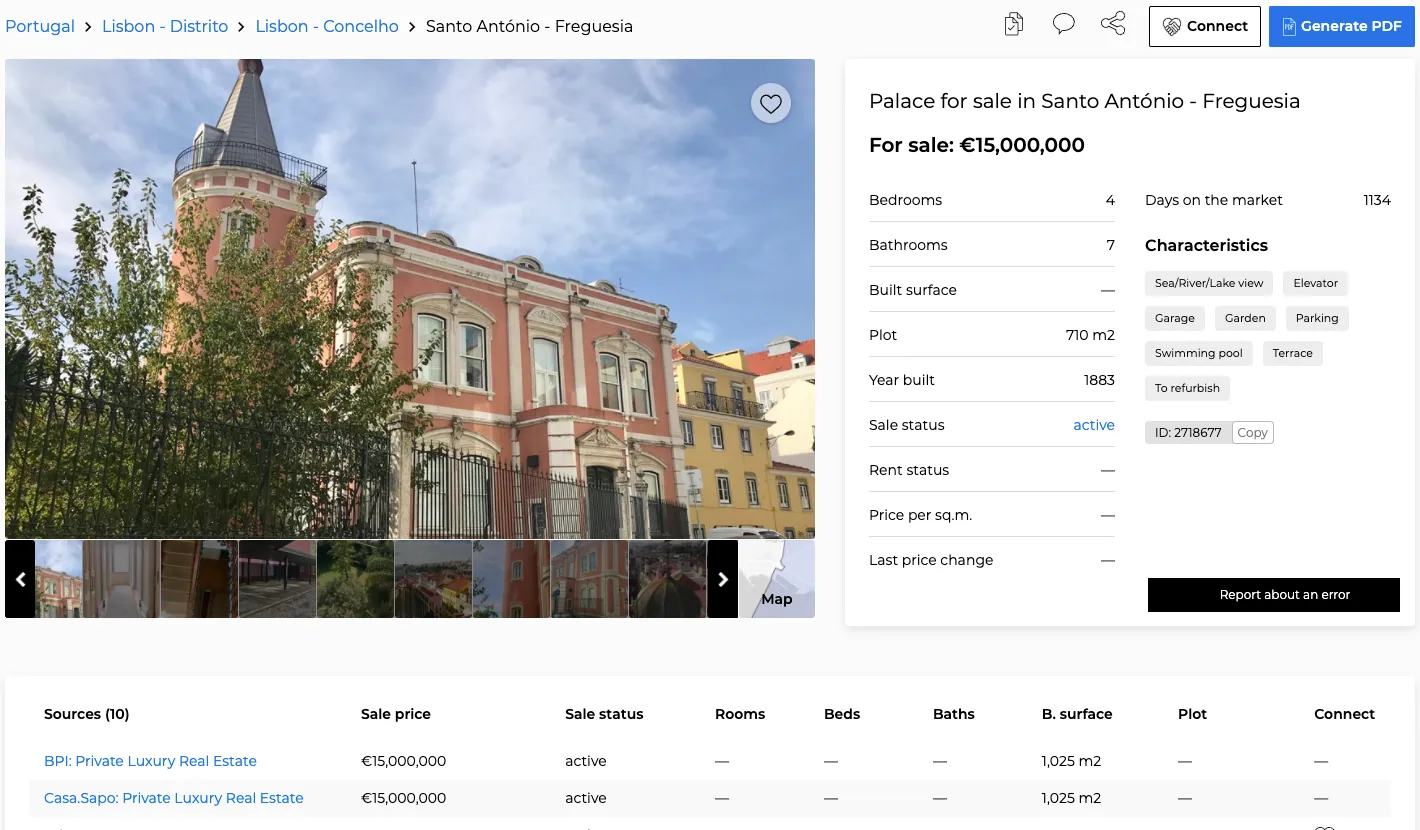This screenshot has height=830, width=1420.
Task: Open Lisbon - Concelho breadcrumb
Action: tap(327, 26)
